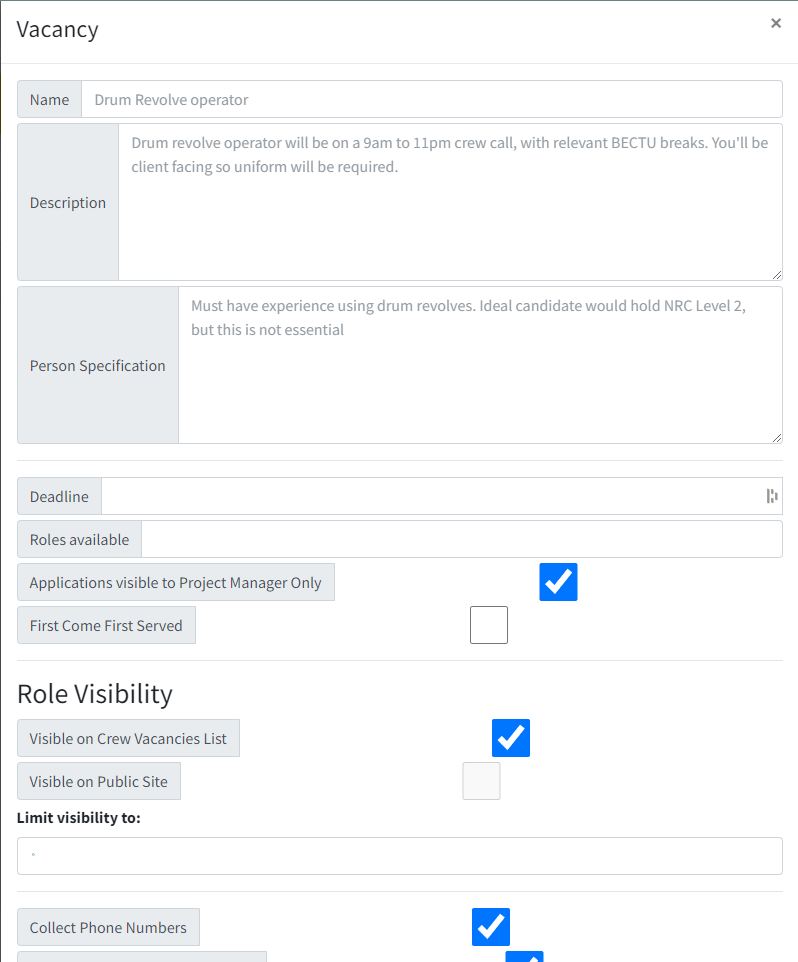798x962 pixels.
Task: Click inside the Person Specification textarea
Action: (x=480, y=360)
